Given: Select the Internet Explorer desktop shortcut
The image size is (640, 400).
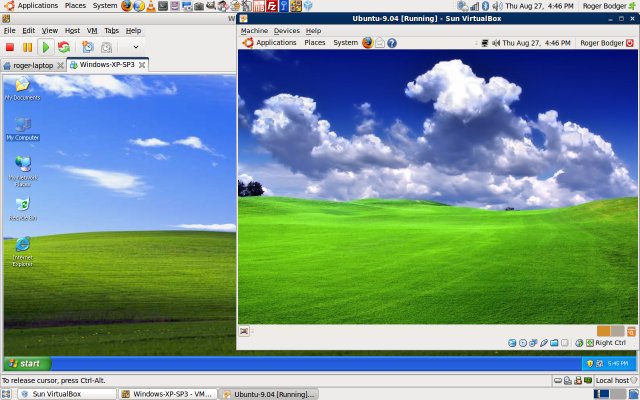Looking at the screenshot, I should pyautogui.click(x=22, y=251).
